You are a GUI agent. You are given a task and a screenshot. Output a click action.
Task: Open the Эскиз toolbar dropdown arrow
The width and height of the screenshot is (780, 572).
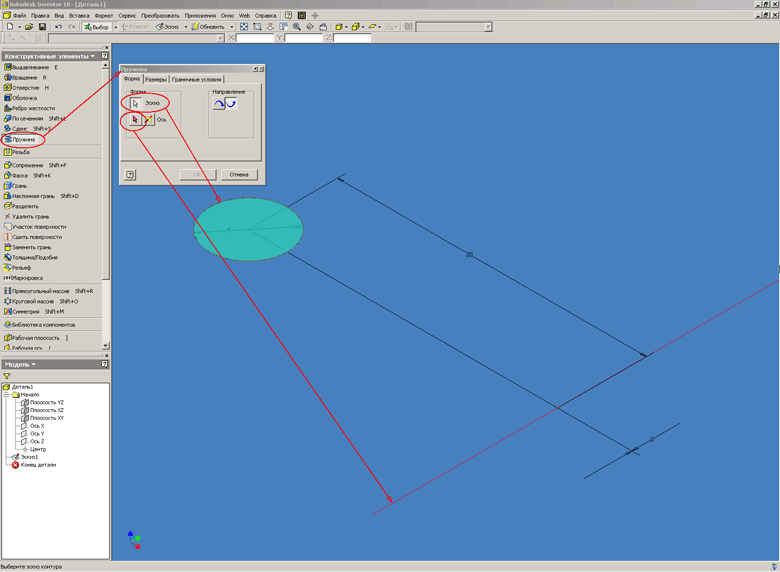coord(186,27)
